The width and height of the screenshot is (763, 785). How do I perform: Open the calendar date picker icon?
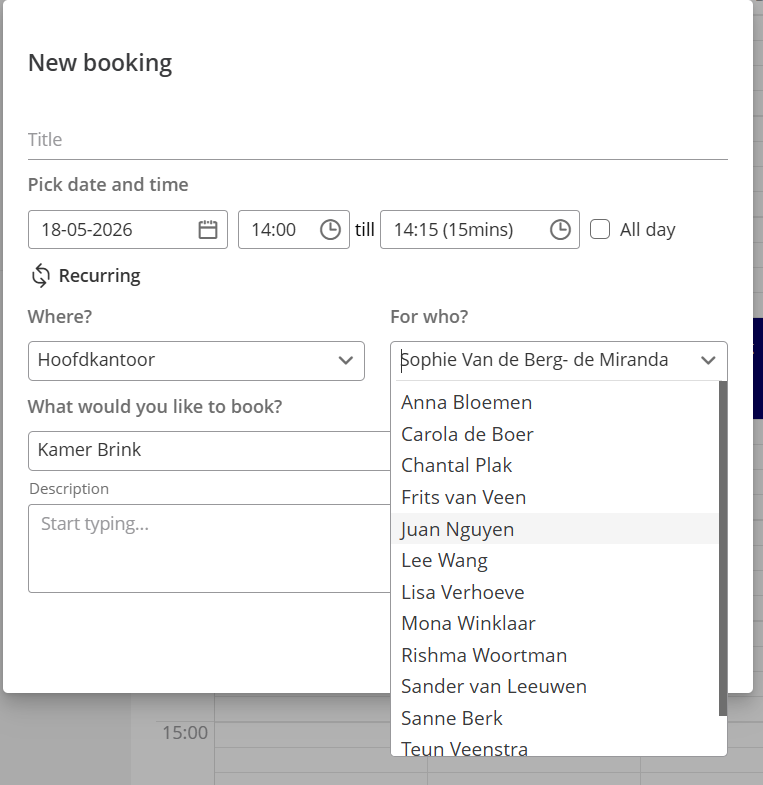click(208, 230)
